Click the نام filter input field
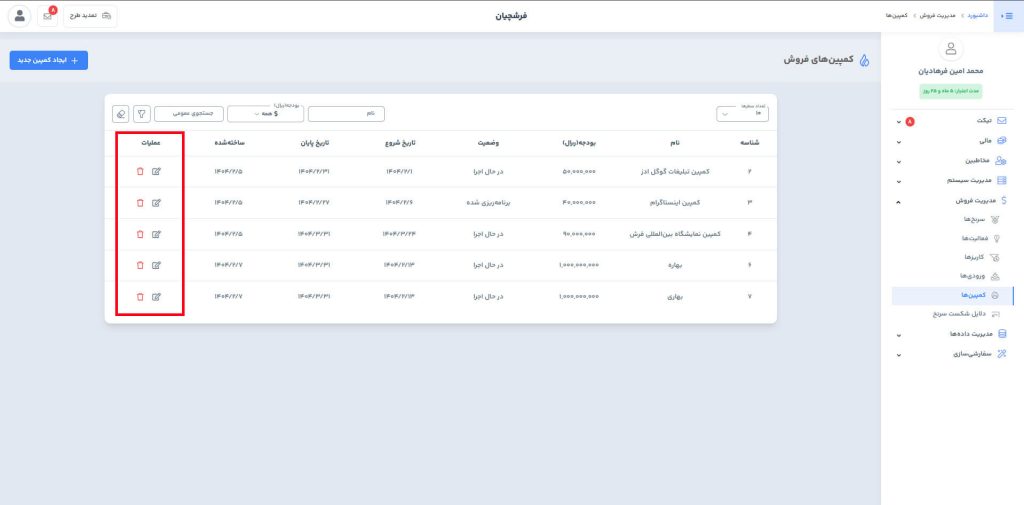The image size is (1024, 505). [346, 114]
